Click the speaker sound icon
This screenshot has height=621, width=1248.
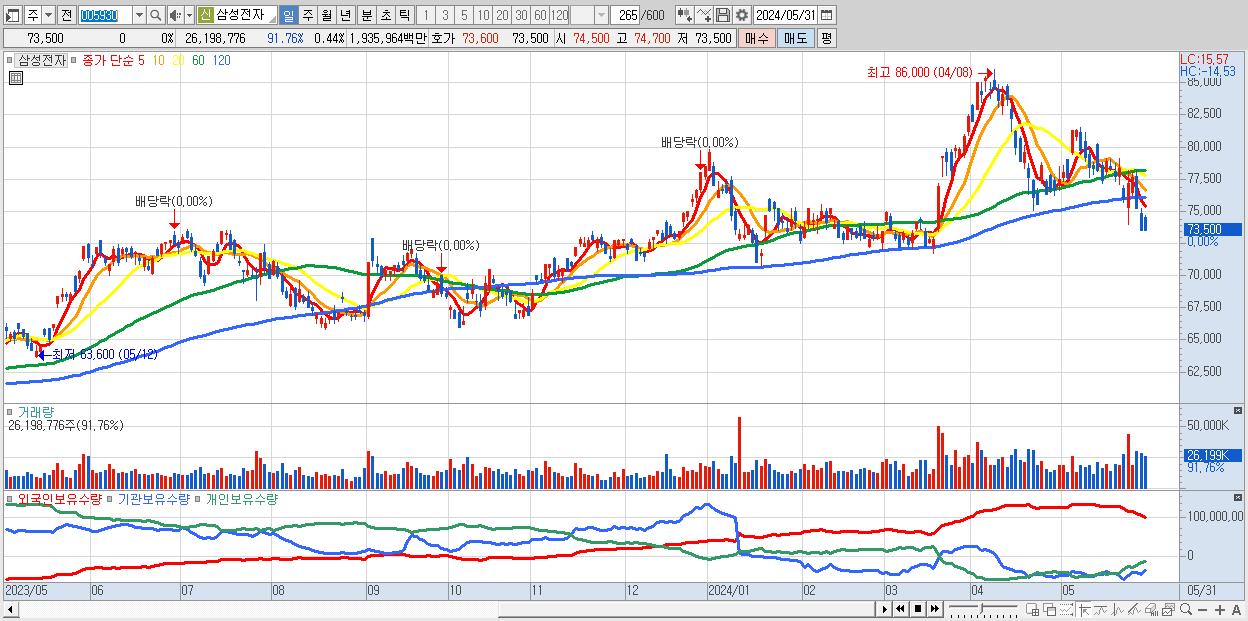175,15
